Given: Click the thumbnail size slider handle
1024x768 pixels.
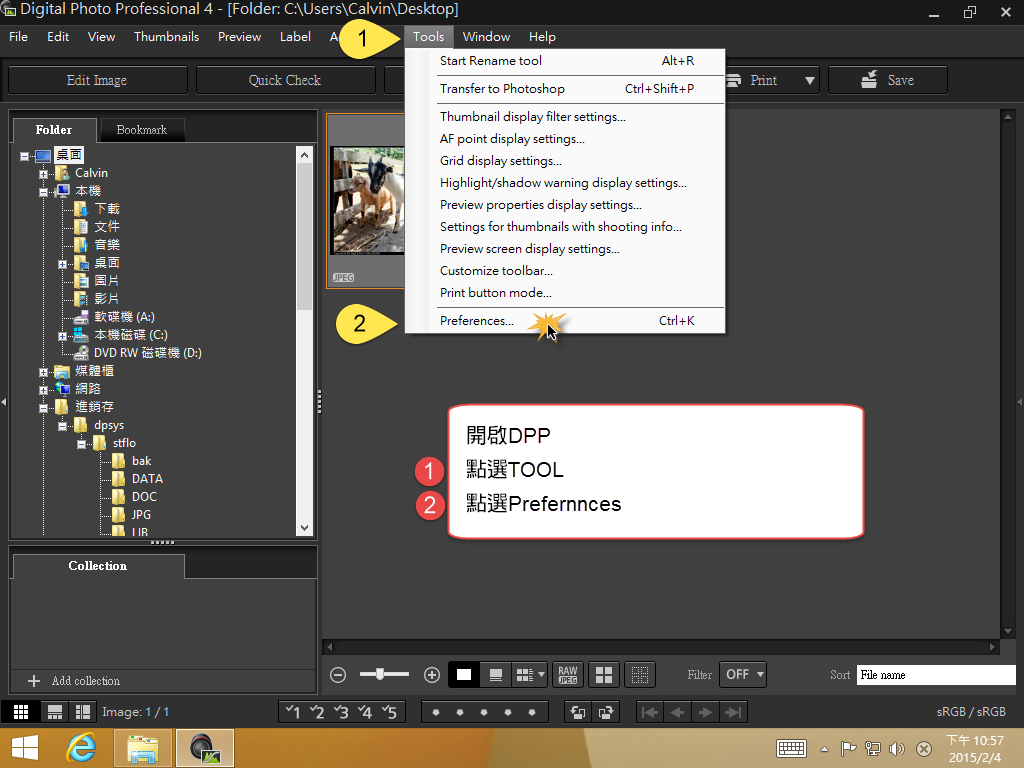Looking at the screenshot, I should (381, 674).
